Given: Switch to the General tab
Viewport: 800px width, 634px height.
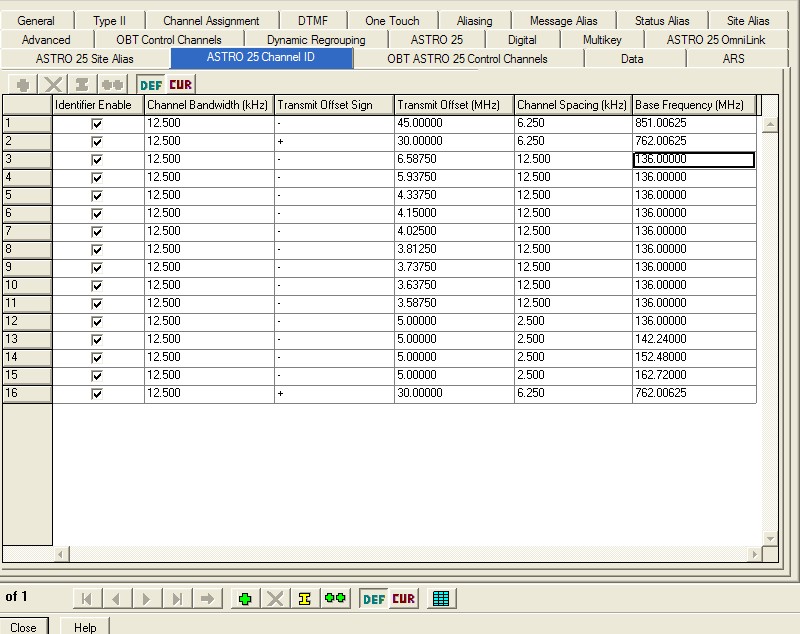Looking at the screenshot, I should [x=36, y=21].
